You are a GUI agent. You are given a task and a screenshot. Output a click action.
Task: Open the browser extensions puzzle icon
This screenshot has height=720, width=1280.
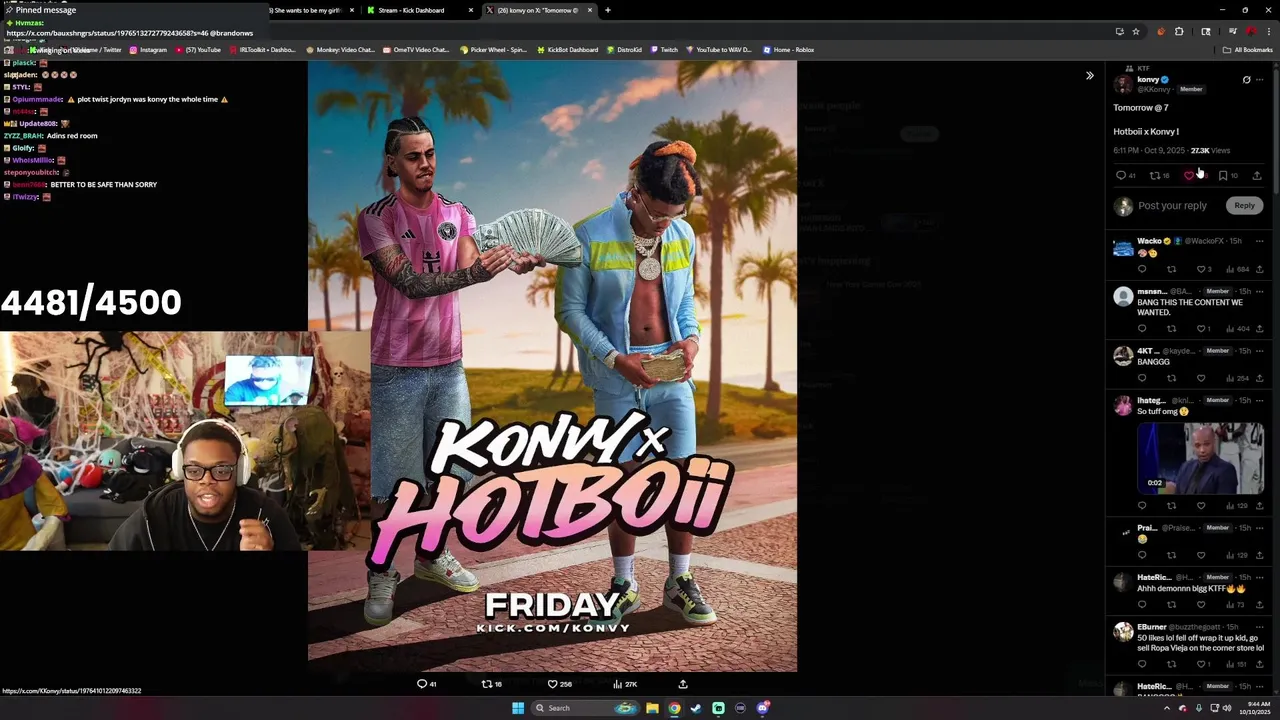[x=1179, y=32]
